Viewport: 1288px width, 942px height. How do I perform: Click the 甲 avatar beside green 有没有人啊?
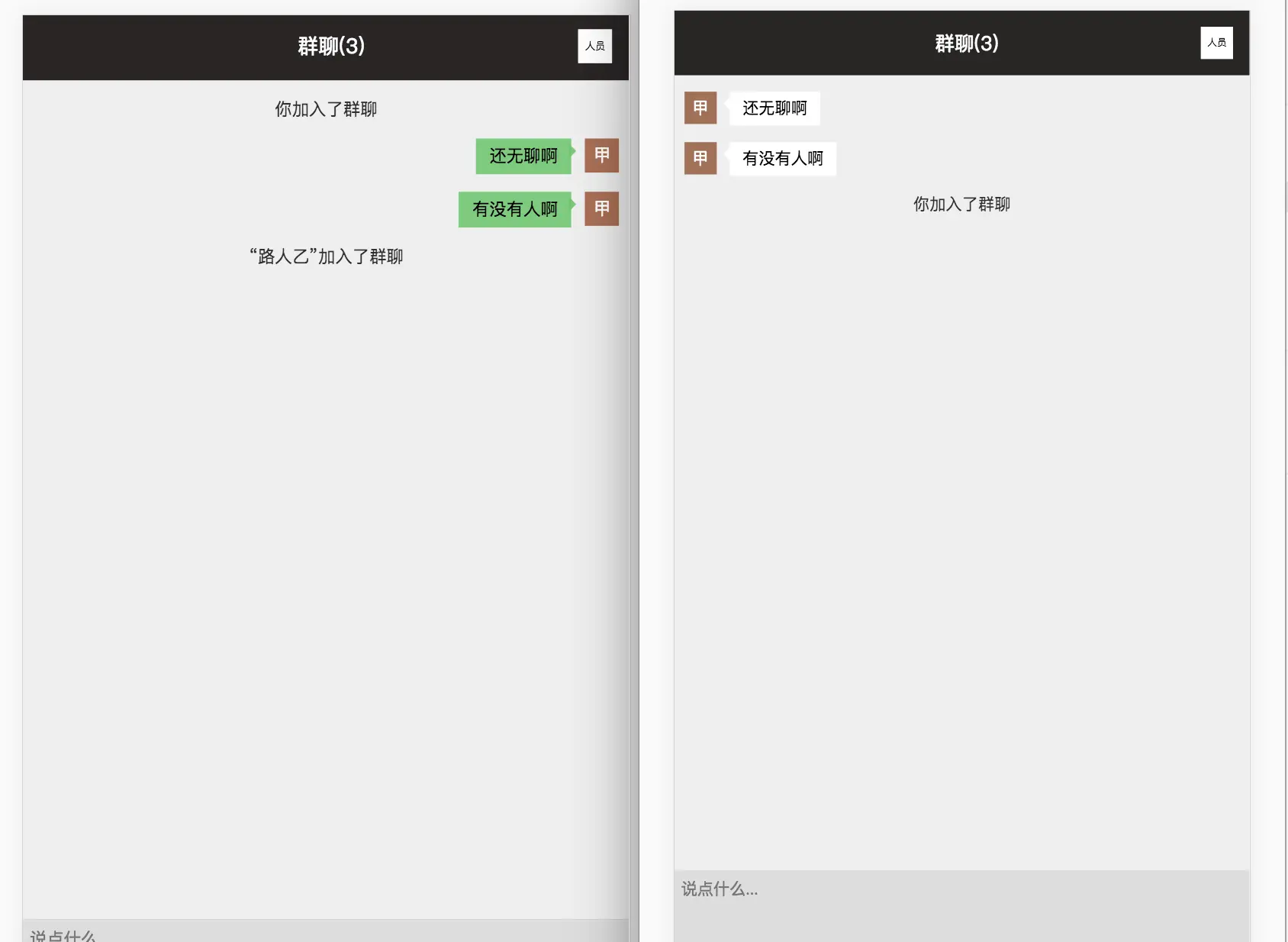pos(601,208)
